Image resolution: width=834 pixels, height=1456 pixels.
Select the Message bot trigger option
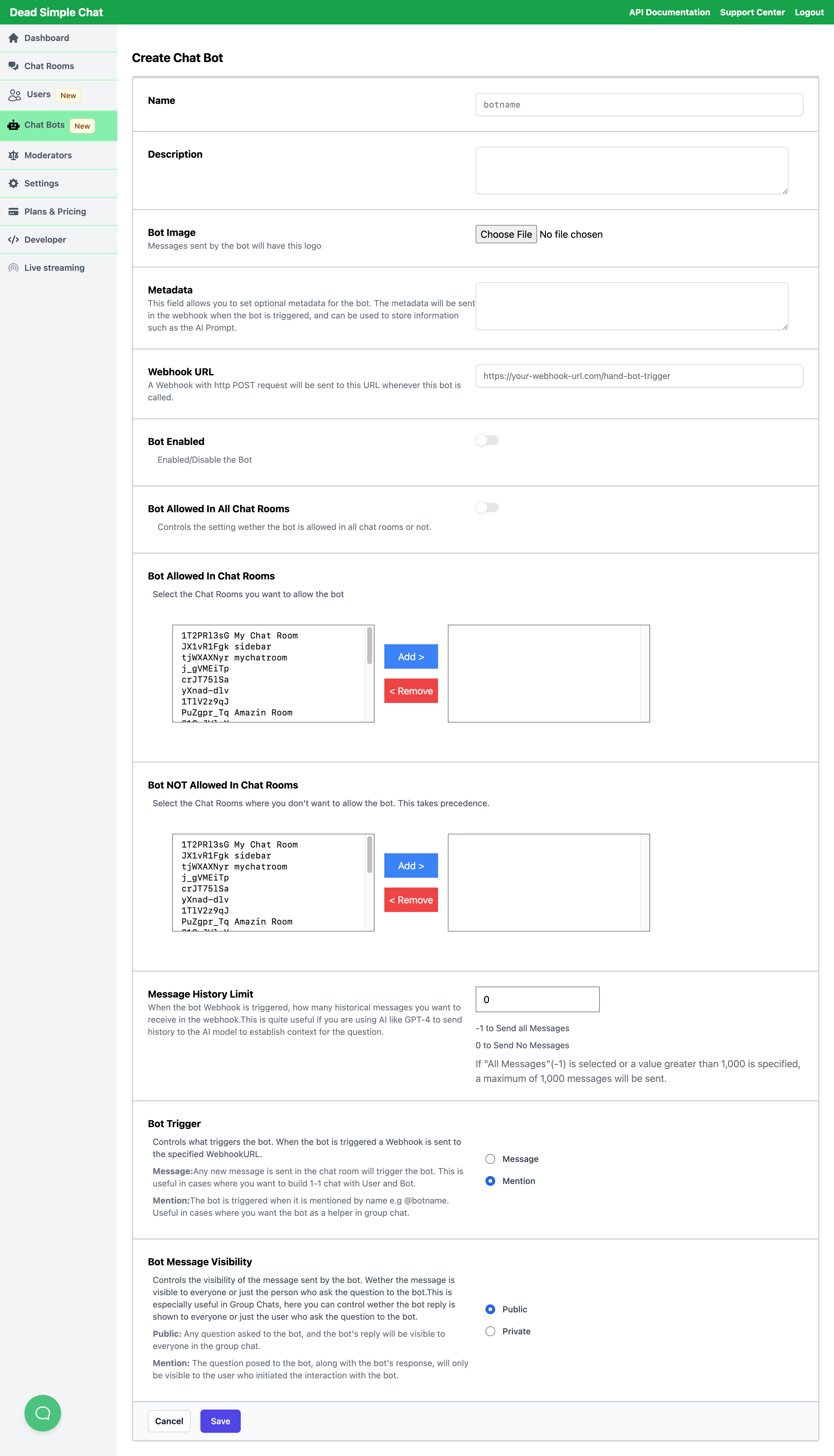490,1159
